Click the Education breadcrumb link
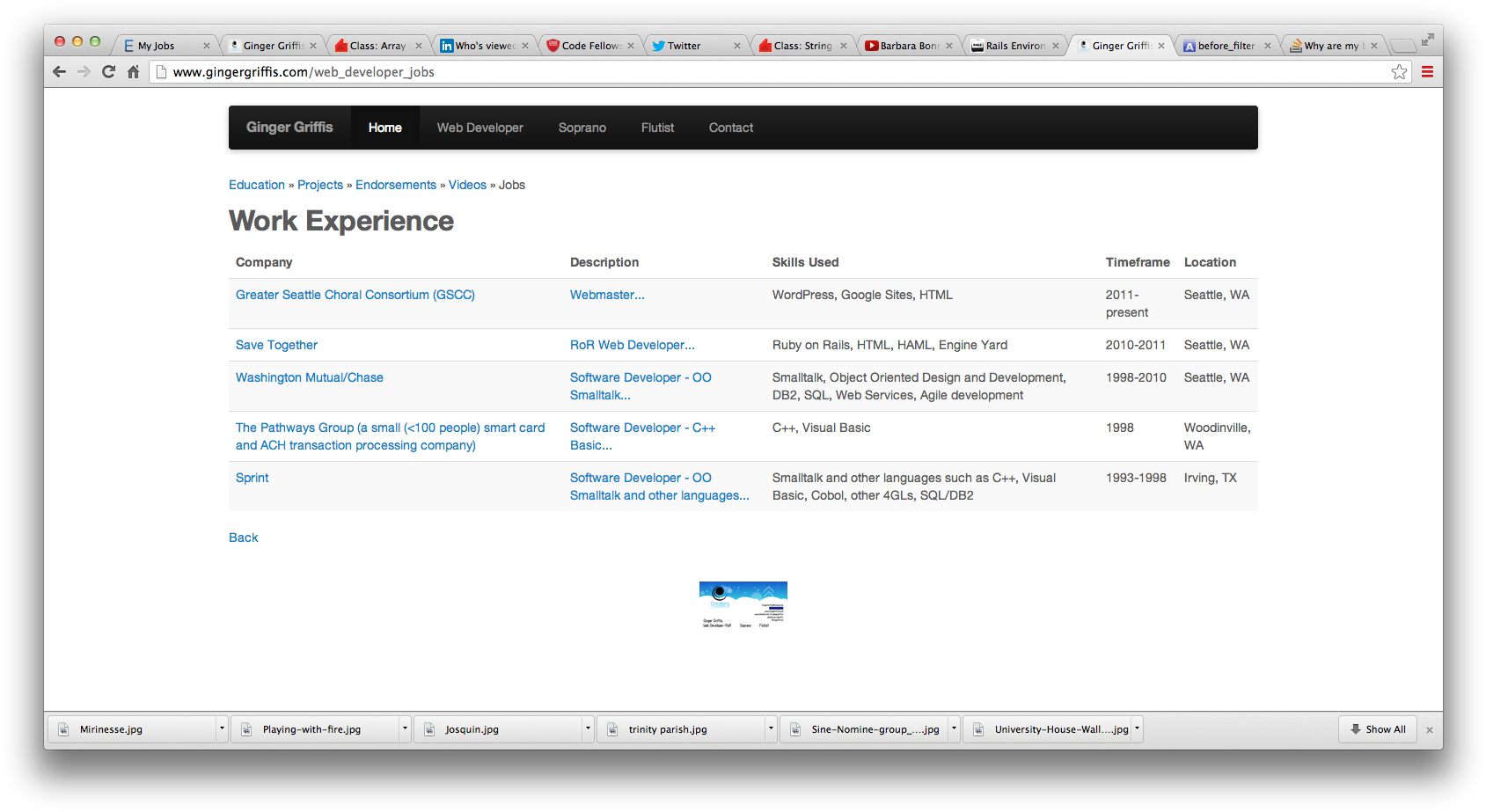This screenshot has height=812, width=1486. point(257,185)
